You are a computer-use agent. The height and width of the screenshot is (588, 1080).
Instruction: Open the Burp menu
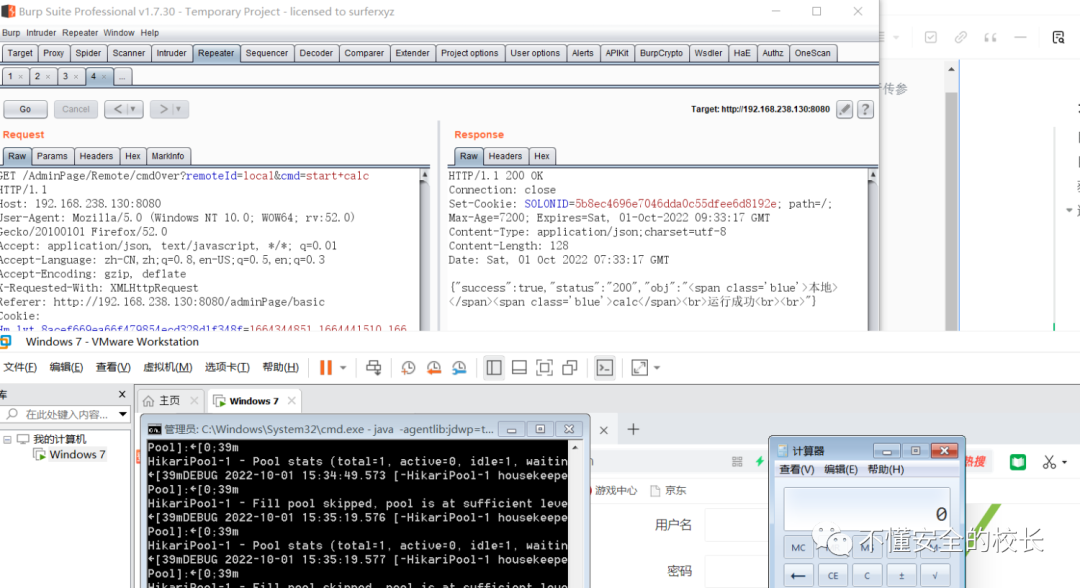pyautogui.click(x=11, y=33)
